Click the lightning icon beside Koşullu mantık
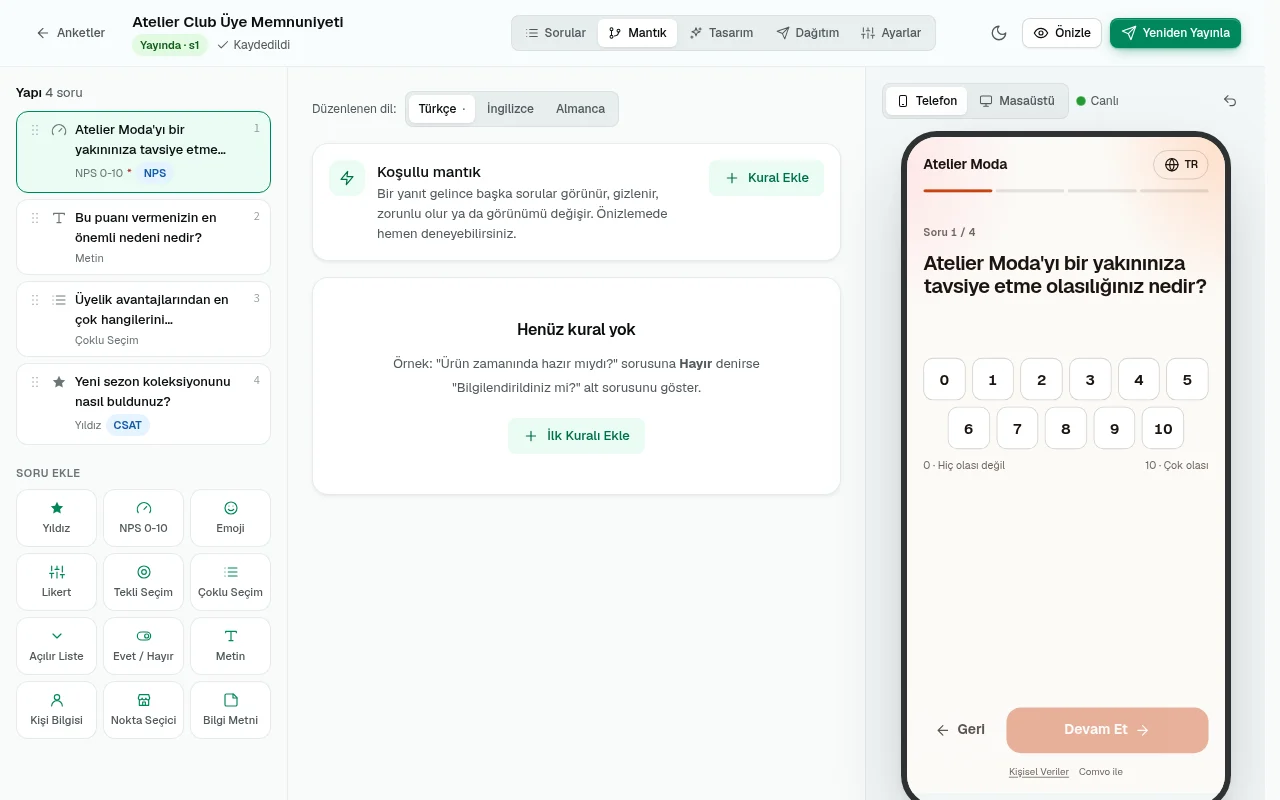1280x800 pixels. [x=347, y=178]
